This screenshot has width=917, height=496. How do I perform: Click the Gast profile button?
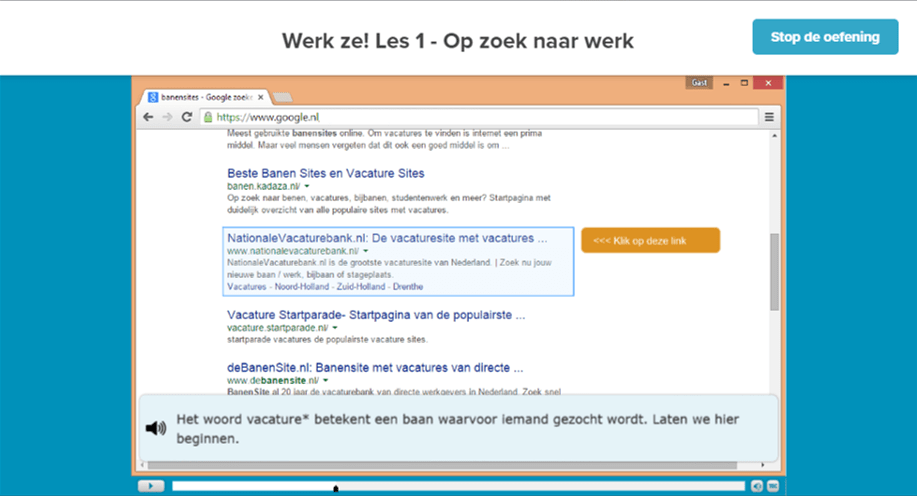tap(699, 82)
